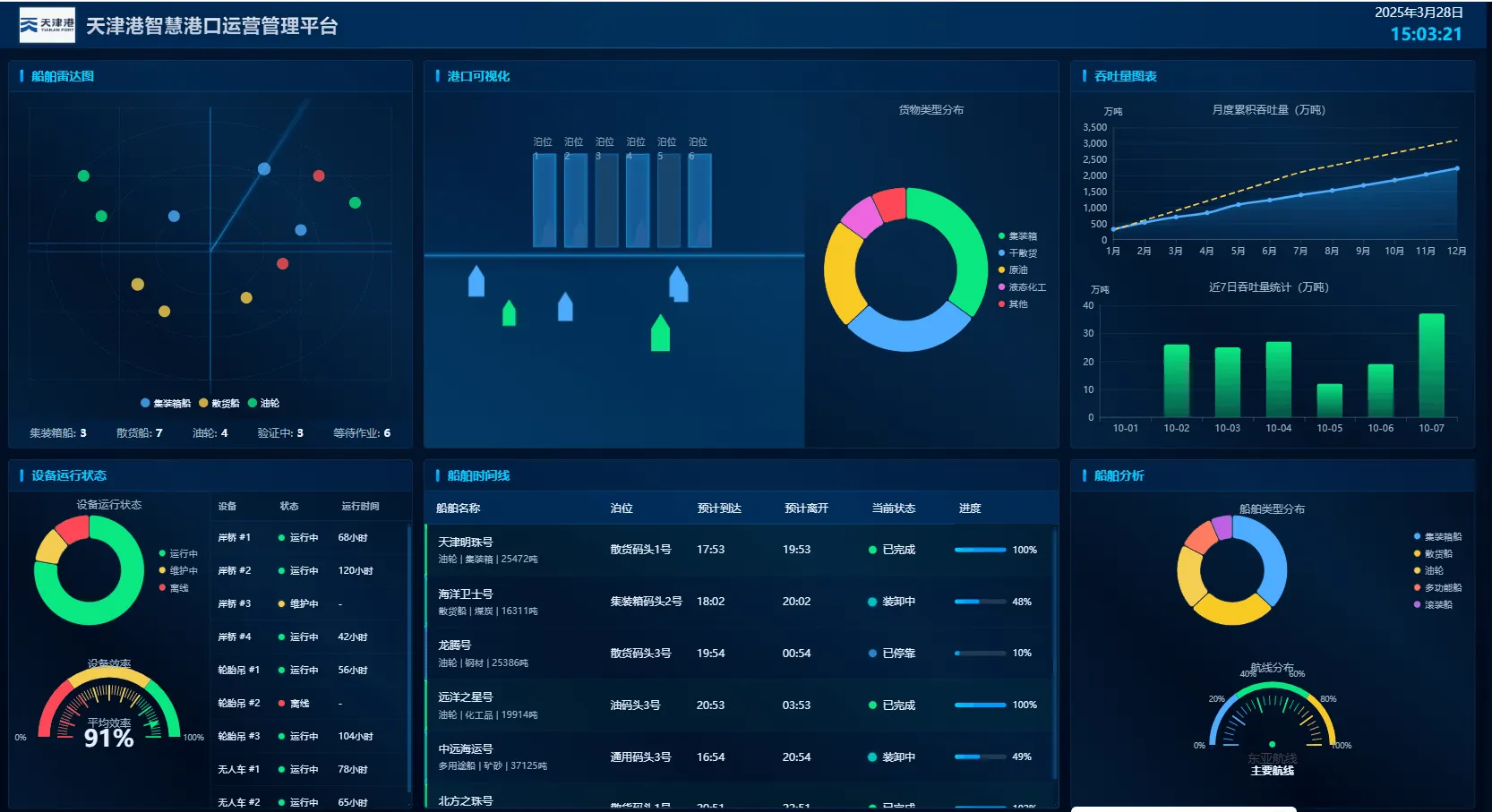
Task: Click the largest green ship icon in port view
Action: coord(660,333)
